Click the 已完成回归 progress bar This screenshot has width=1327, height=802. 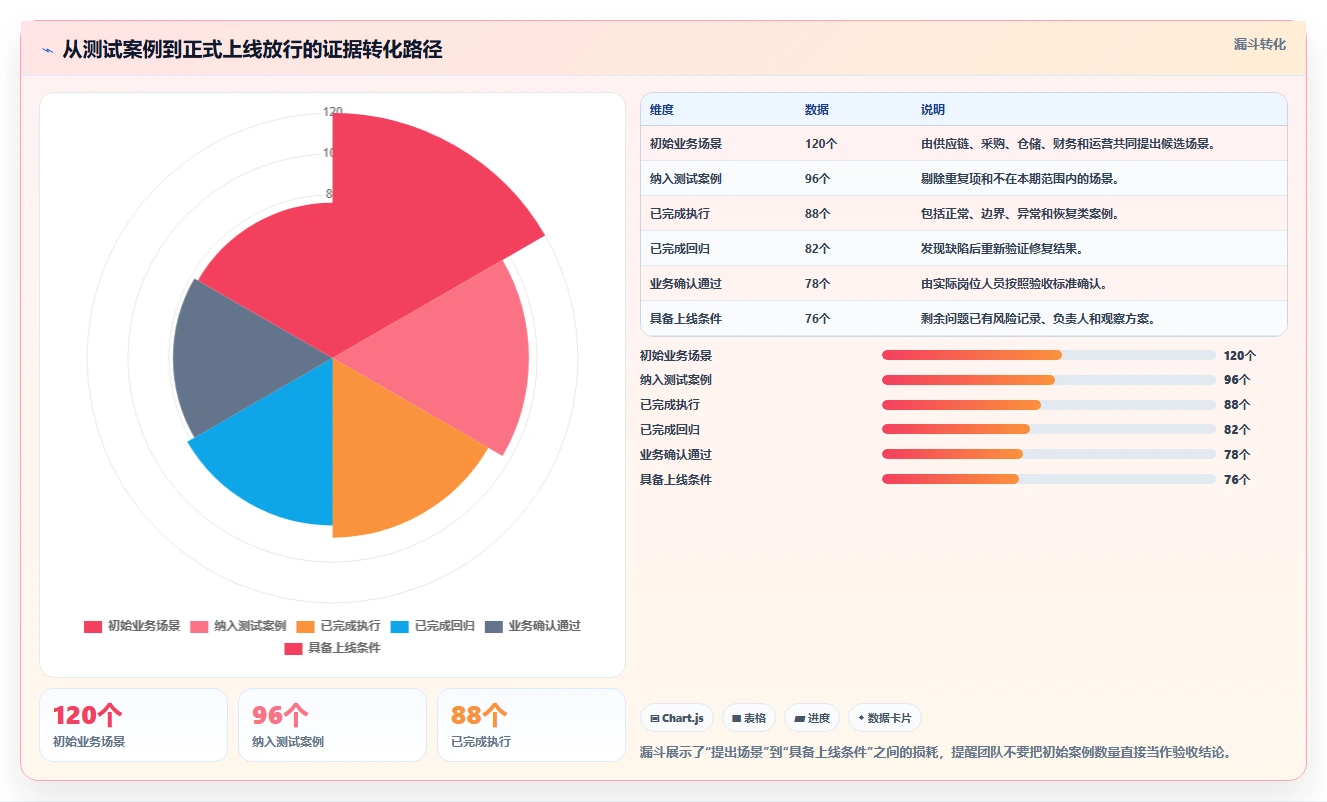tap(1049, 429)
